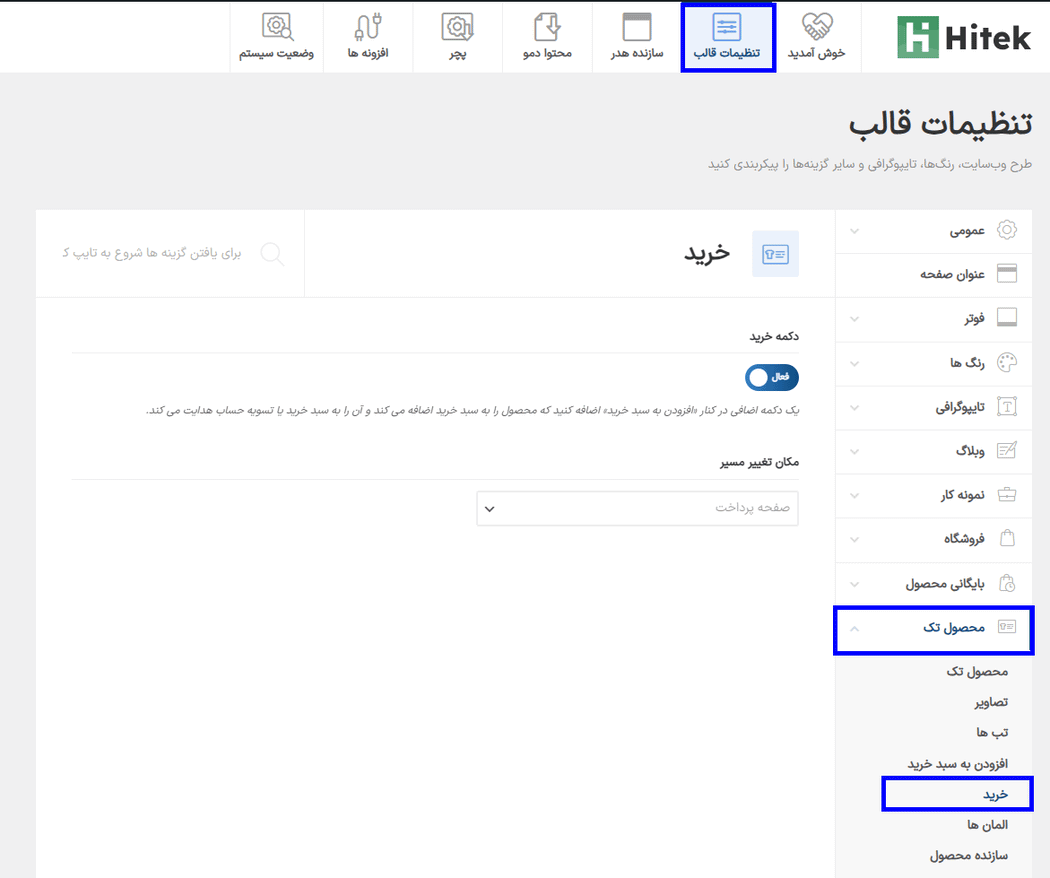The width and height of the screenshot is (1050, 878).
Task: Expand the تایپوگرافی section chevron
Action: [854, 407]
